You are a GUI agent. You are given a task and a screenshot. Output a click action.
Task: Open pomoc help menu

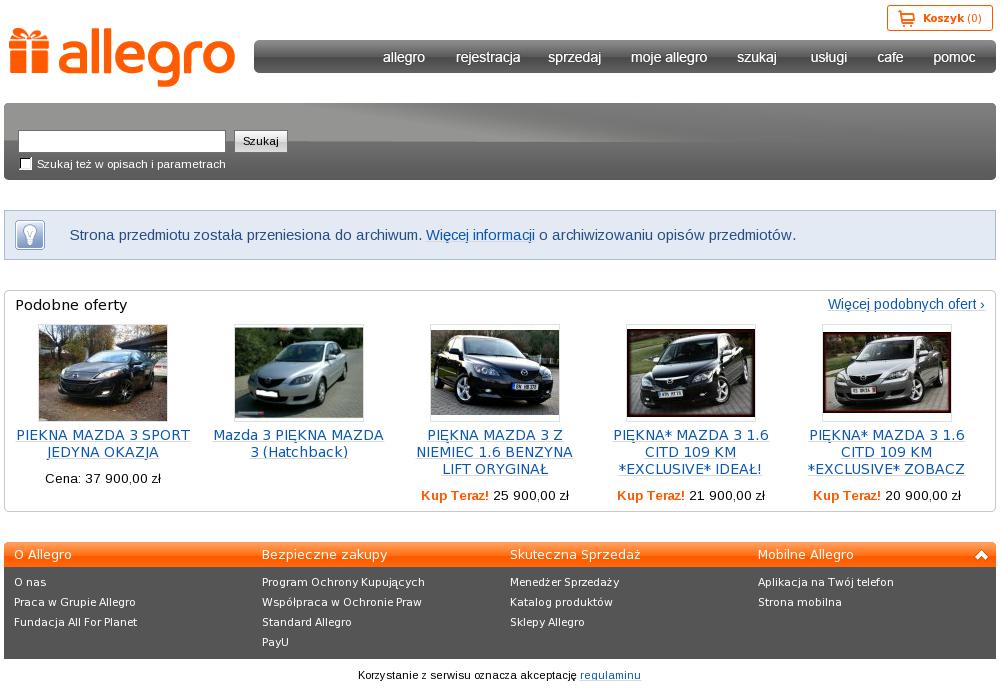click(x=954, y=57)
